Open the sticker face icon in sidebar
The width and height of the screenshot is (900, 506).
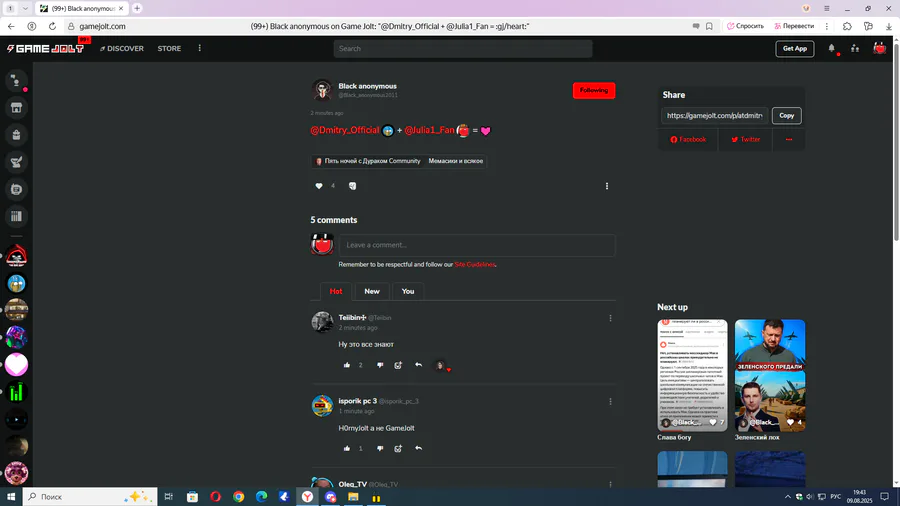16,189
